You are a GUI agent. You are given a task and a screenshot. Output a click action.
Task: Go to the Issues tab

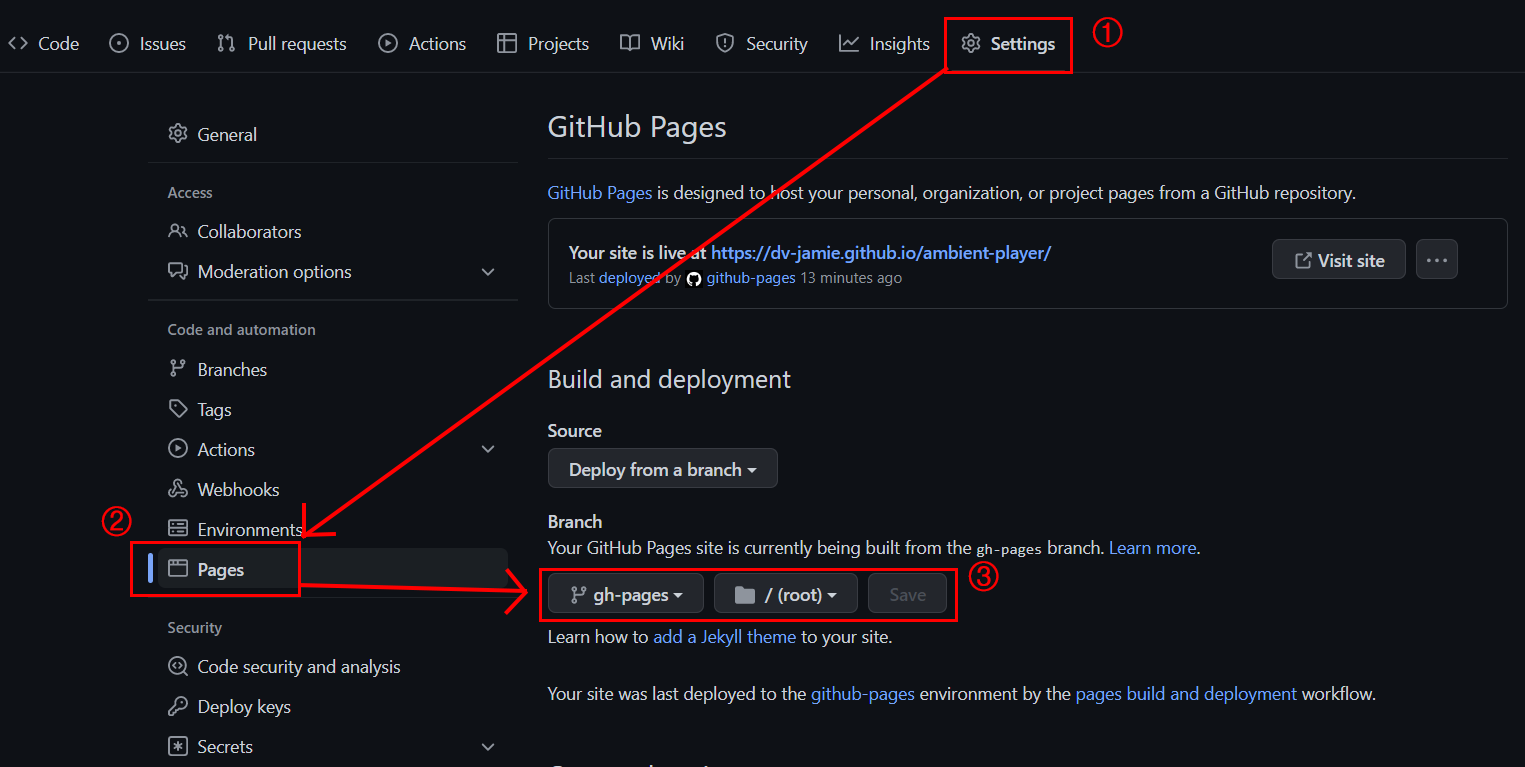pos(147,43)
